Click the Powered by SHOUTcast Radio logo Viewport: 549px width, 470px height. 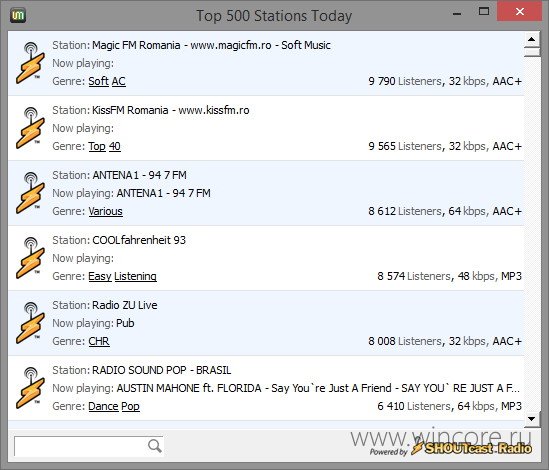pos(451,449)
